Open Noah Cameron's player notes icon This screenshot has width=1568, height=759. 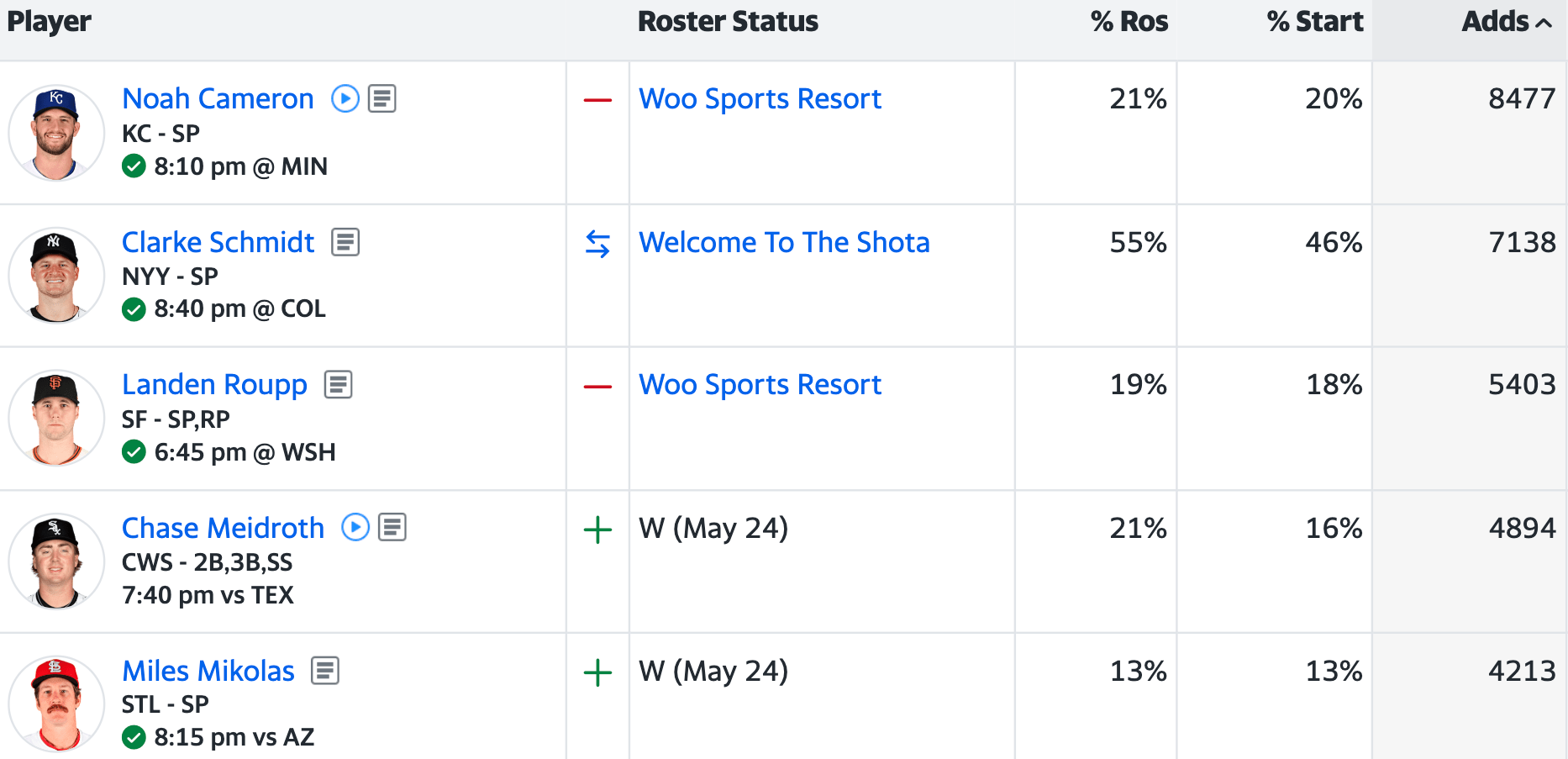click(382, 99)
